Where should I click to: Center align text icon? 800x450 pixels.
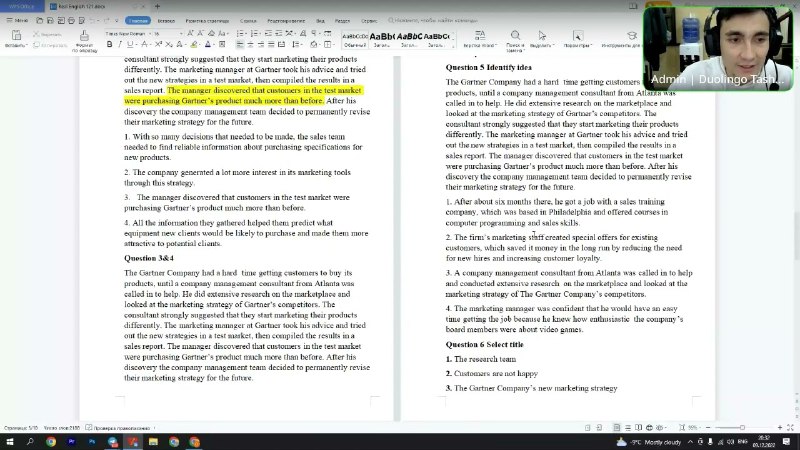(250, 45)
